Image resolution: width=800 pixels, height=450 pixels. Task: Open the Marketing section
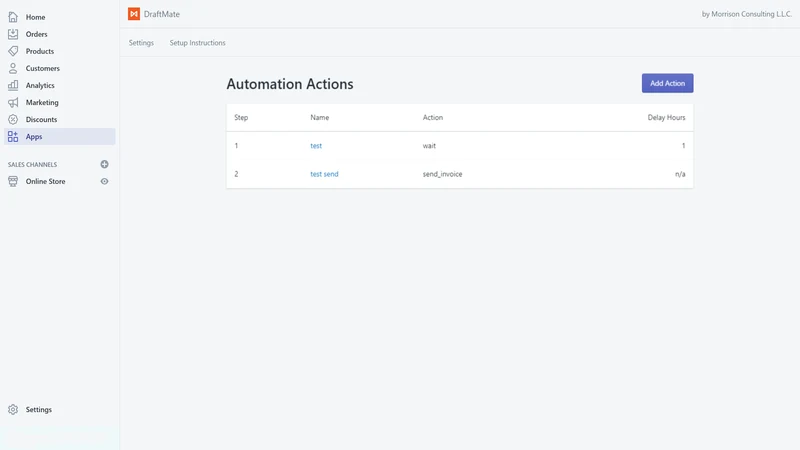pos(42,103)
